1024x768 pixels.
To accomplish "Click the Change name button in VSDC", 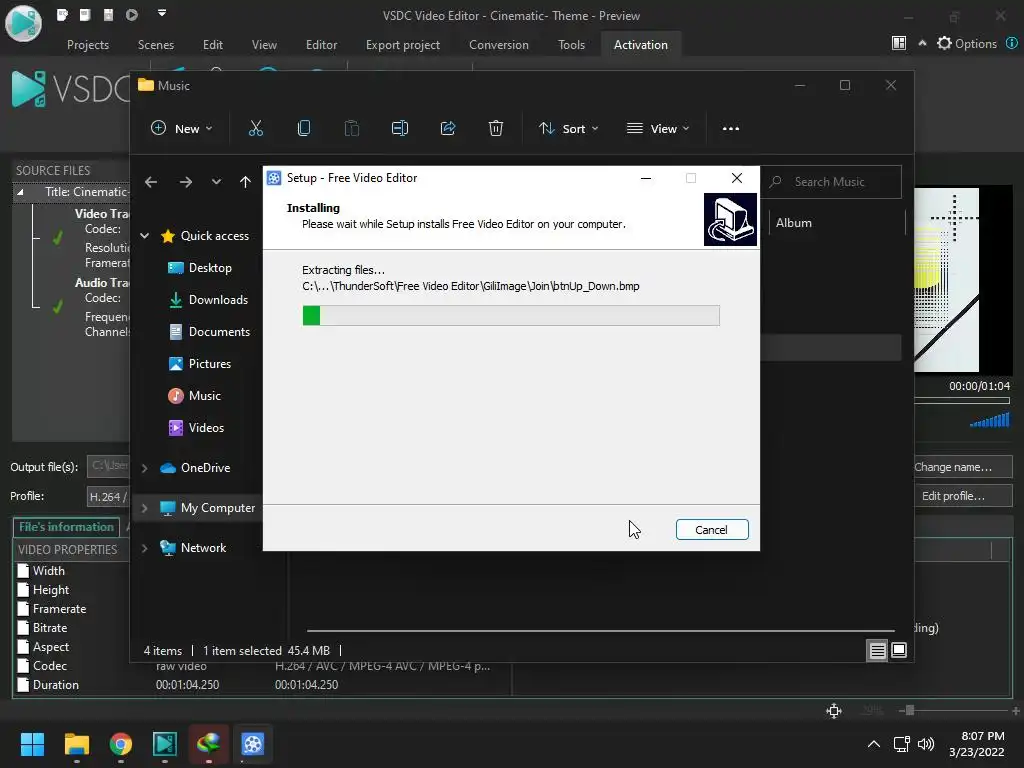I will pyautogui.click(x=962, y=467).
